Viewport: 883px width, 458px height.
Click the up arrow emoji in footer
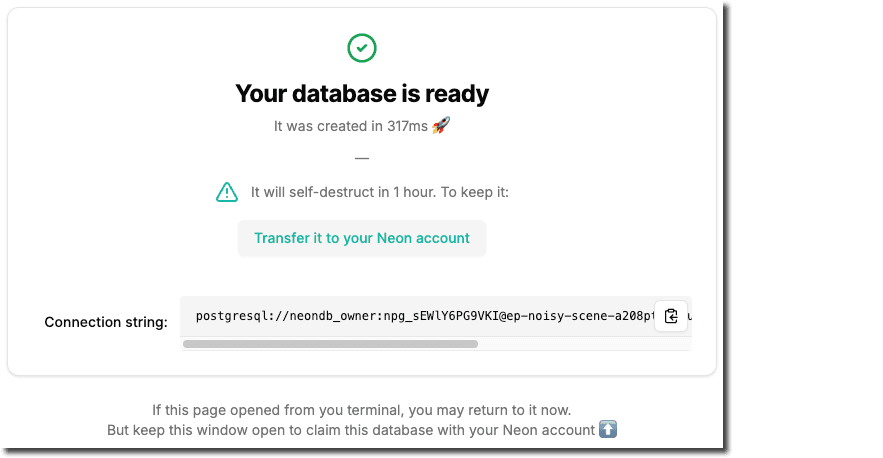608,430
